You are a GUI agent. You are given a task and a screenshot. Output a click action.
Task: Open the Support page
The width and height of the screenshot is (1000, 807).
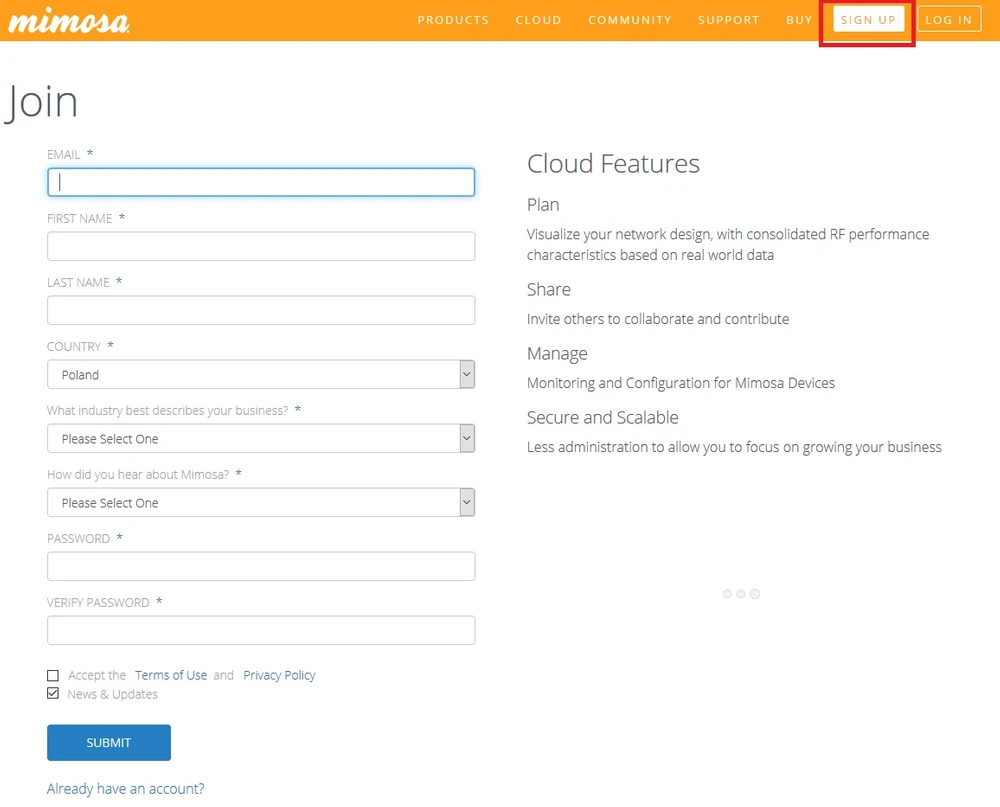coord(728,20)
